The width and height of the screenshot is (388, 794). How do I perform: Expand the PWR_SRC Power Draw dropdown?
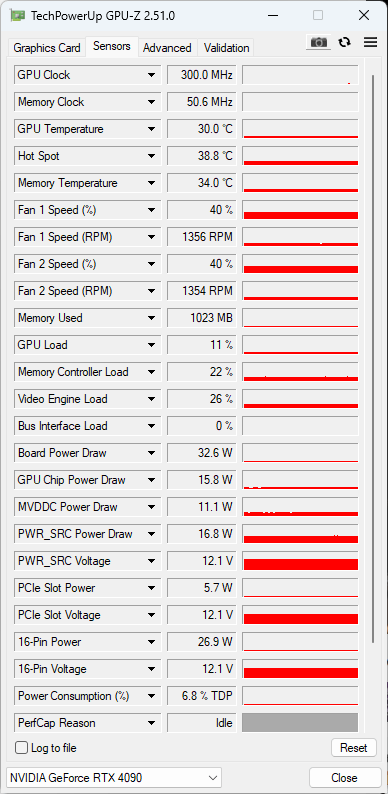click(x=151, y=534)
